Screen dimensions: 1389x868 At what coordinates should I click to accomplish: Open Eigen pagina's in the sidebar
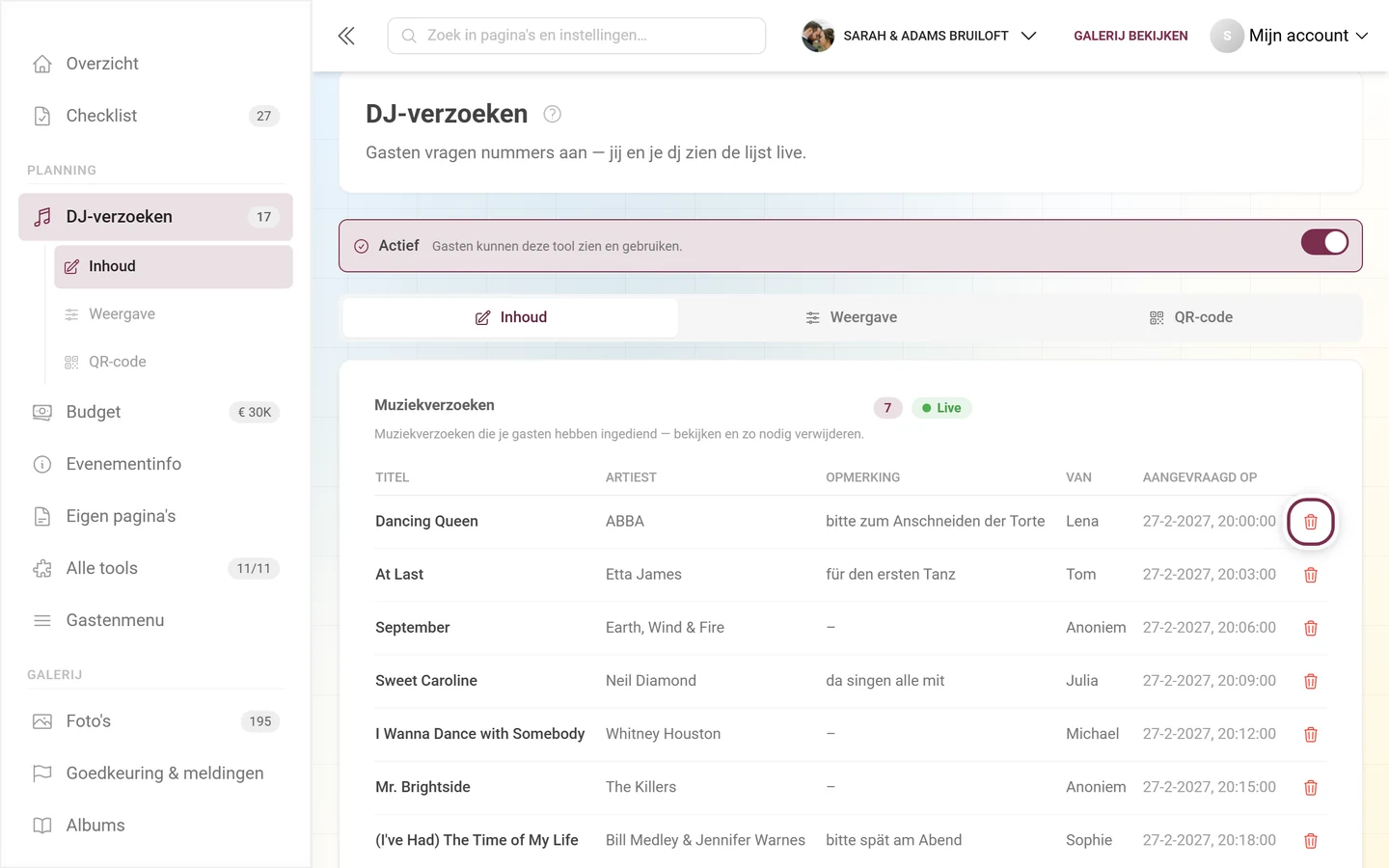[155, 516]
